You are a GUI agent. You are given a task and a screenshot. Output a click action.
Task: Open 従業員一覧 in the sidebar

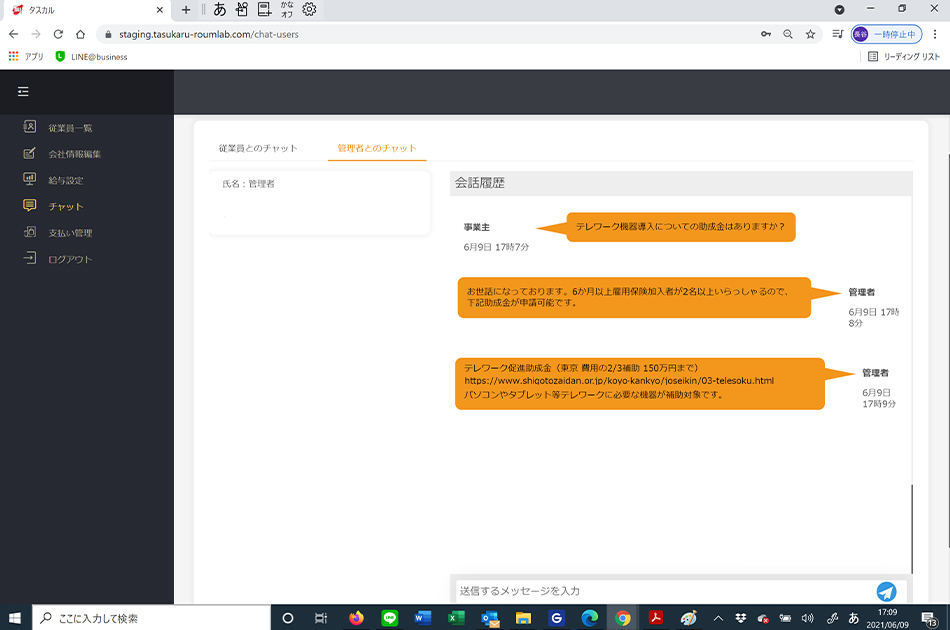70,128
